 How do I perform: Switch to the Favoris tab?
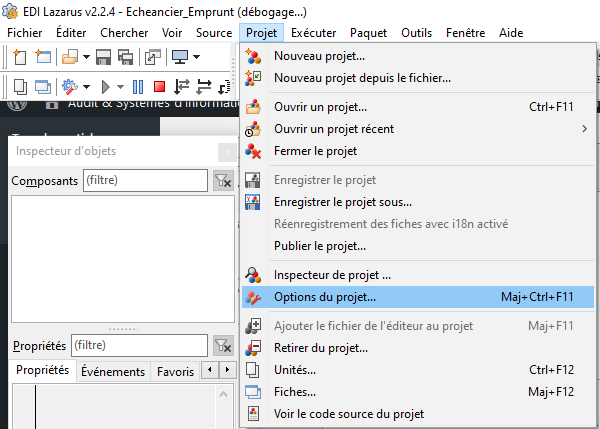point(175,371)
